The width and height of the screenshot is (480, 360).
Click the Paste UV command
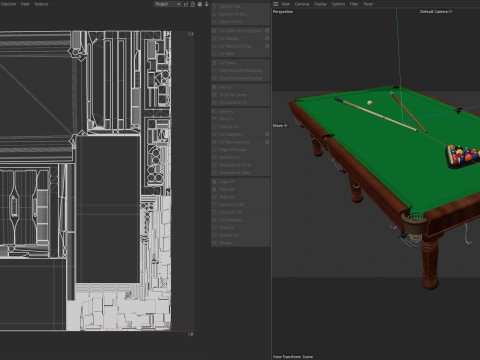(240, 189)
